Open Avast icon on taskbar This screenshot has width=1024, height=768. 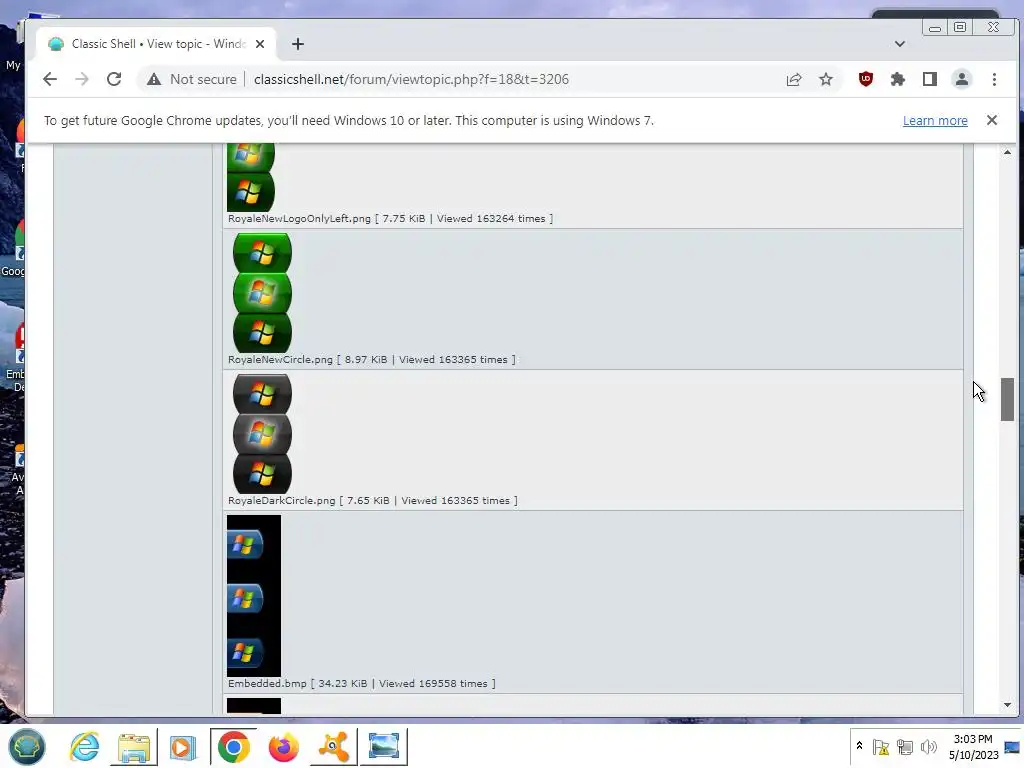334,746
